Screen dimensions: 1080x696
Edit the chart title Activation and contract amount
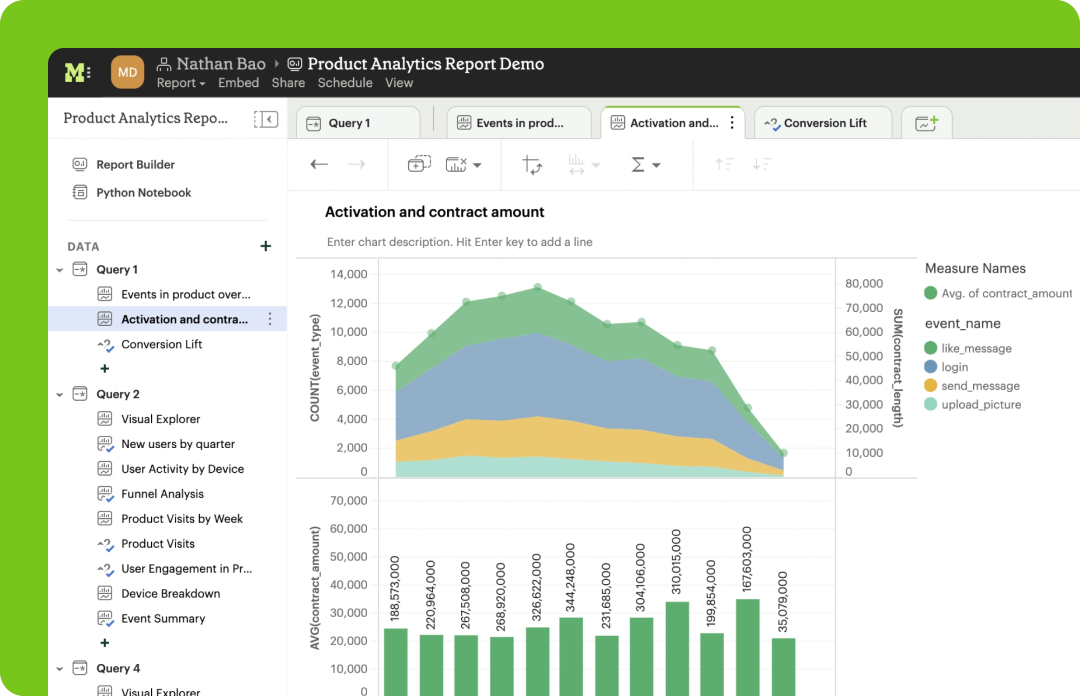[435, 212]
